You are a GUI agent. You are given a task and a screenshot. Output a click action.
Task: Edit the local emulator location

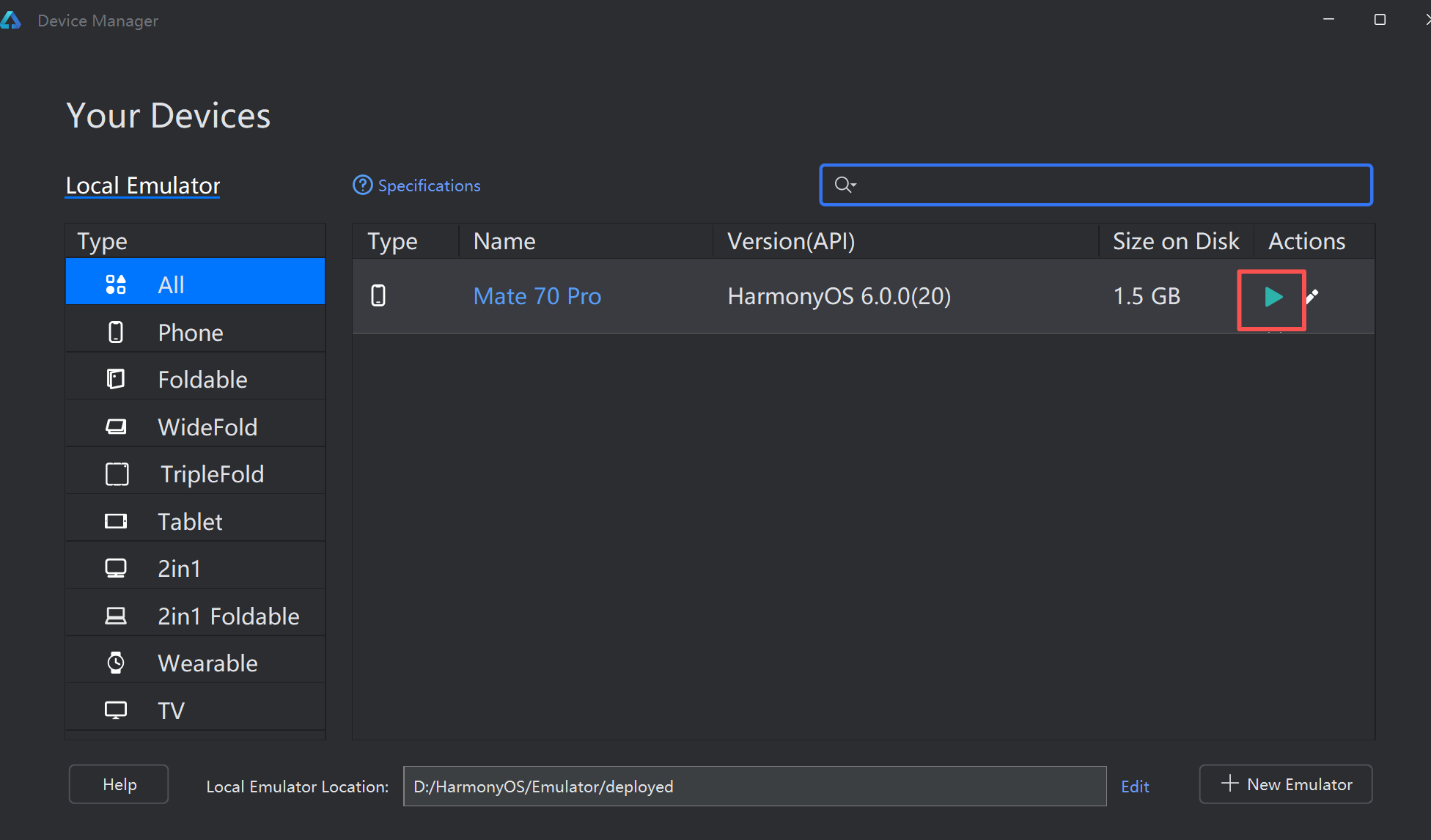point(1134,786)
